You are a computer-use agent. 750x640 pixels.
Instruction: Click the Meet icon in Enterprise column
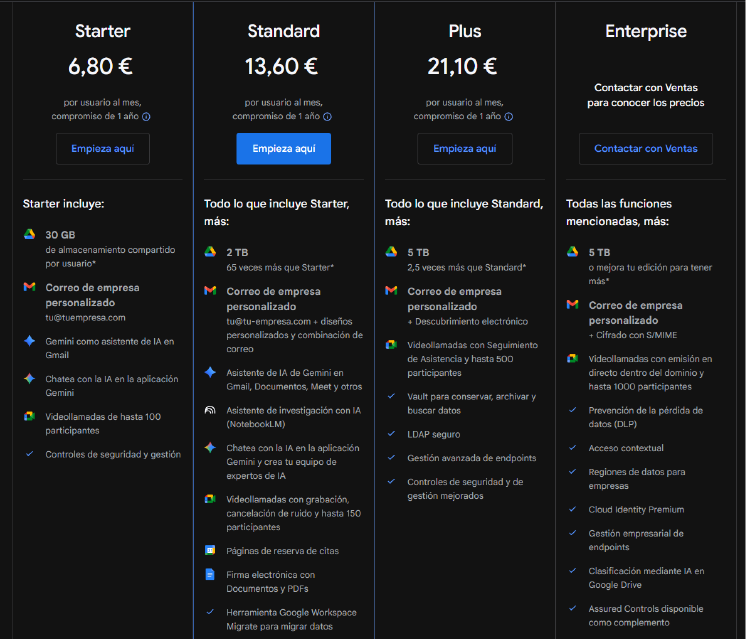[x=572, y=358]
